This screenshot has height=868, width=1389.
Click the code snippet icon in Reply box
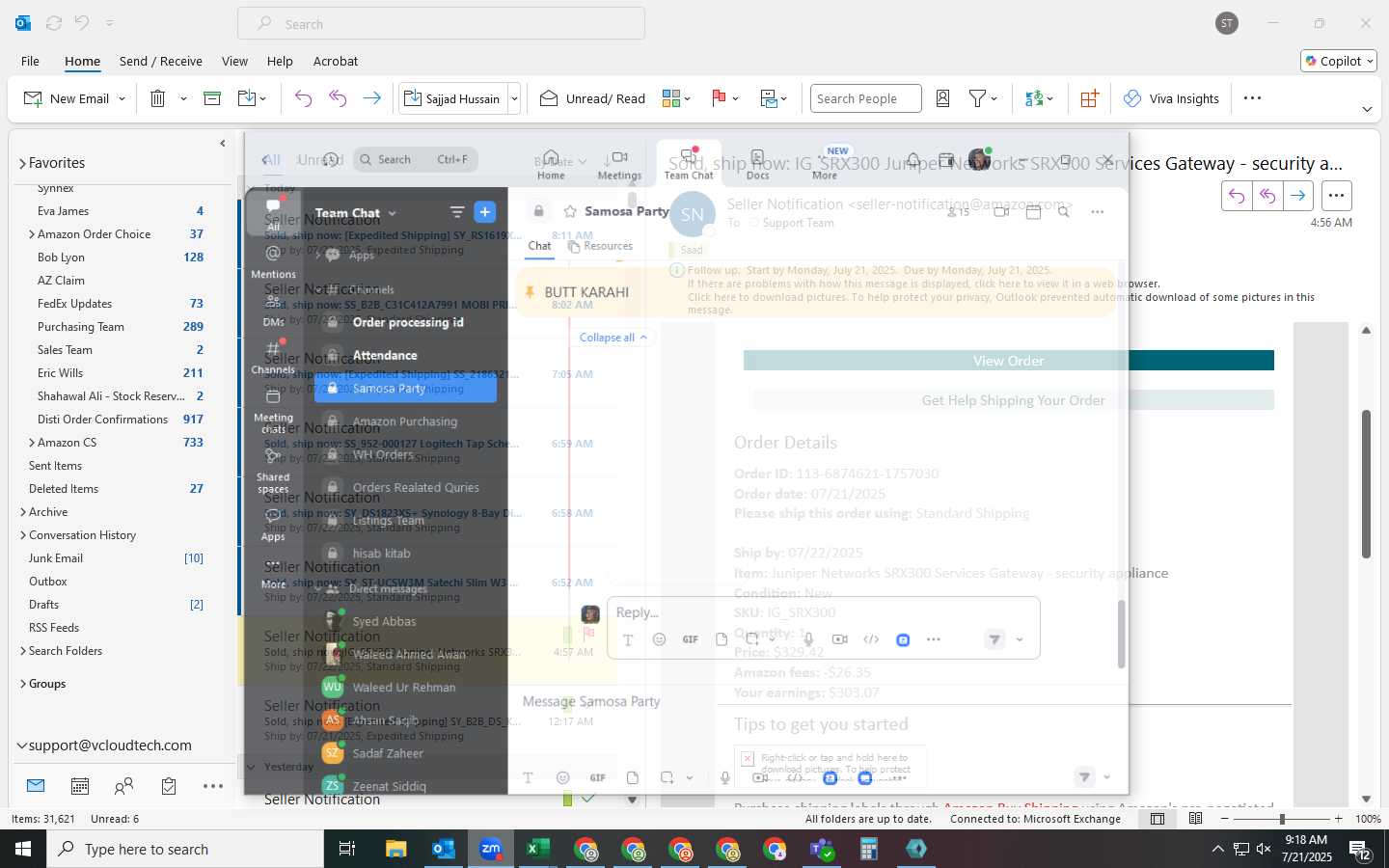pyautogui.click(x=871, y=639)
